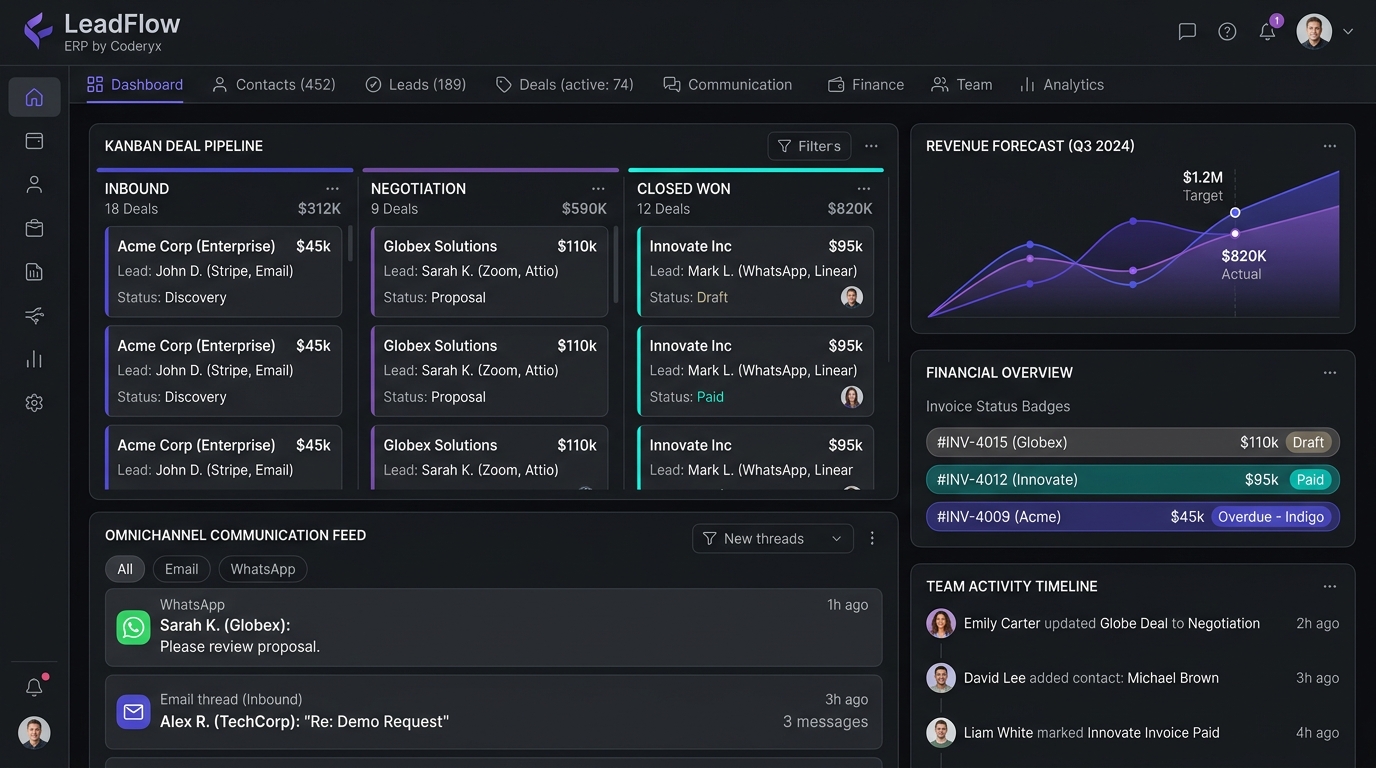This screenshot has height=768, width=1376.
Task: Open the Inbound column options menu
Action: 332,189
